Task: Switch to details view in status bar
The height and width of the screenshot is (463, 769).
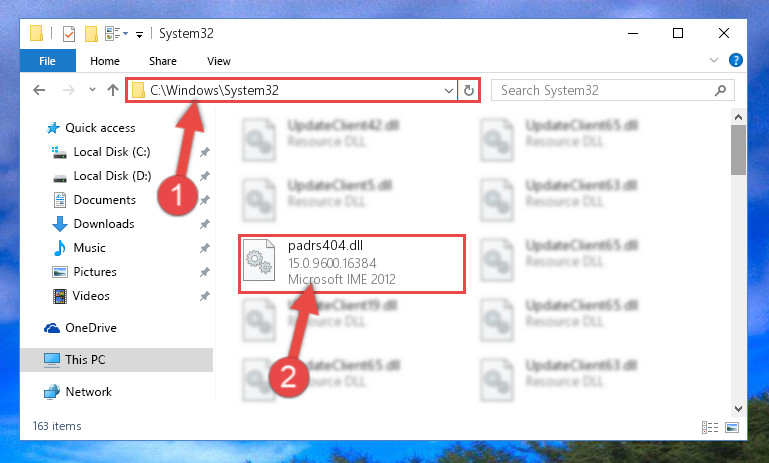Action: pyautogui.click(x=710, y=427)
